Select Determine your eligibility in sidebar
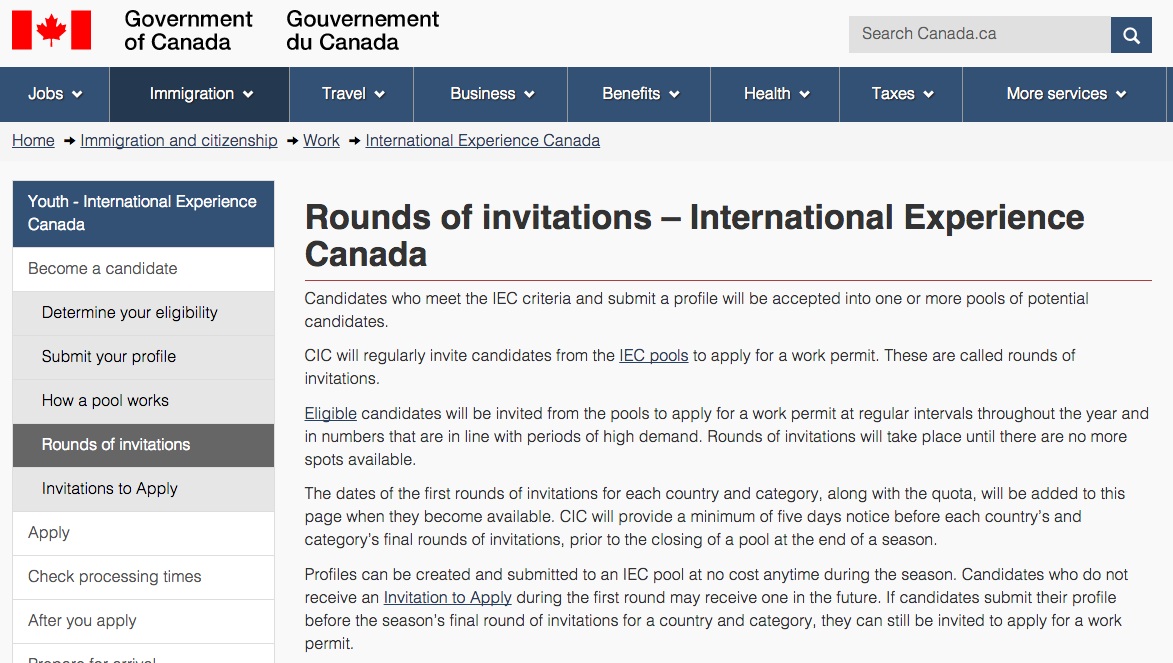 129,313
